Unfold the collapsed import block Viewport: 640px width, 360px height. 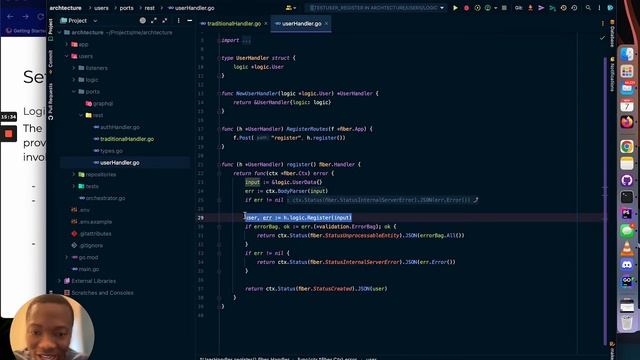246,40
